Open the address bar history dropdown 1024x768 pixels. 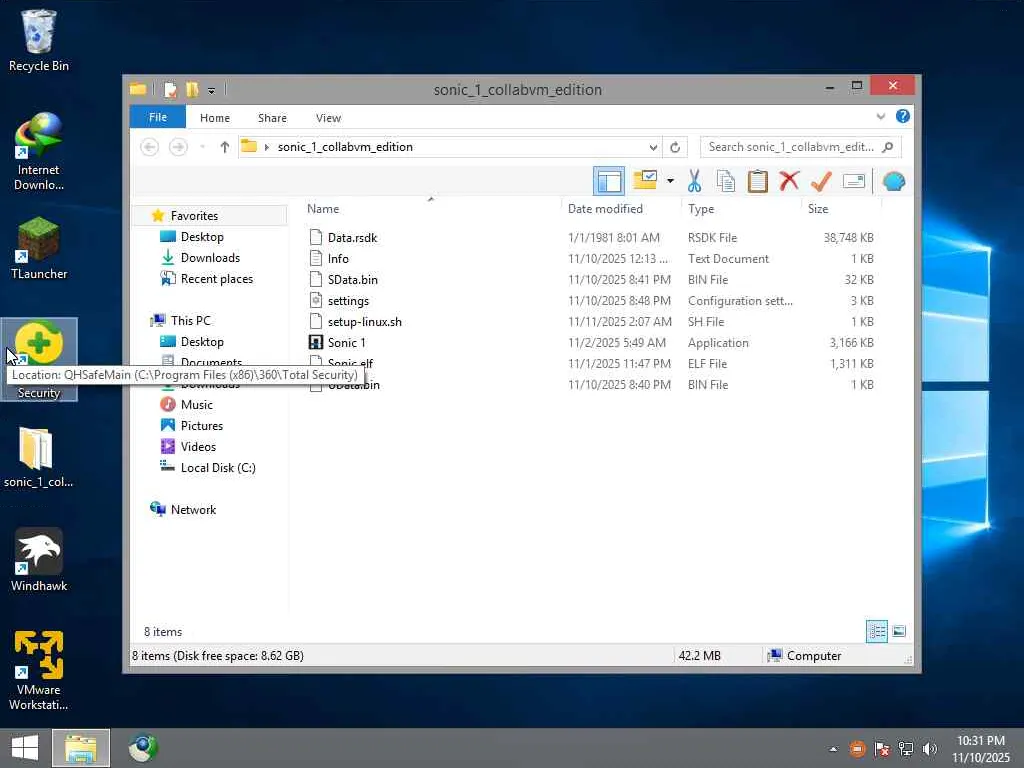tap(652, 147)
